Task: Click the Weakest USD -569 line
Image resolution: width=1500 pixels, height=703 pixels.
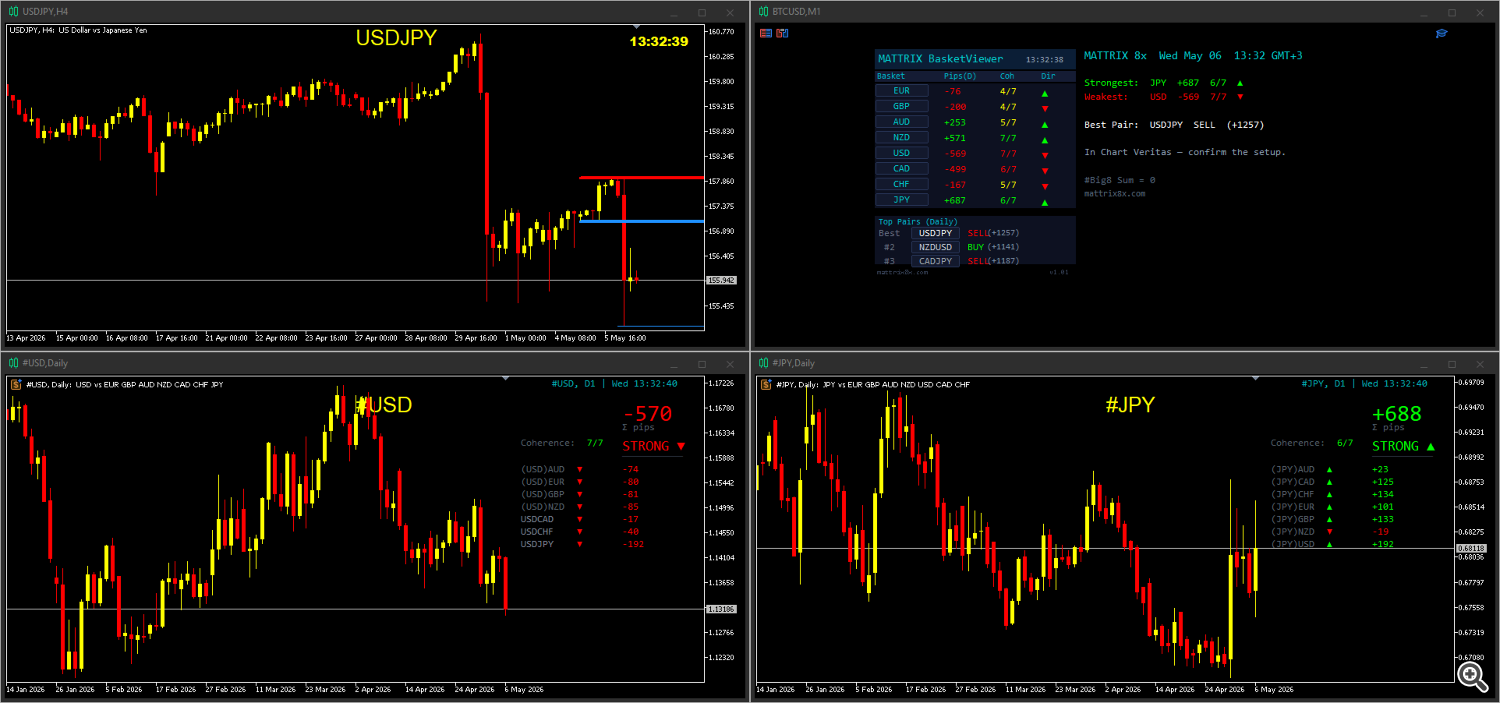Action: click(1164, 97)
